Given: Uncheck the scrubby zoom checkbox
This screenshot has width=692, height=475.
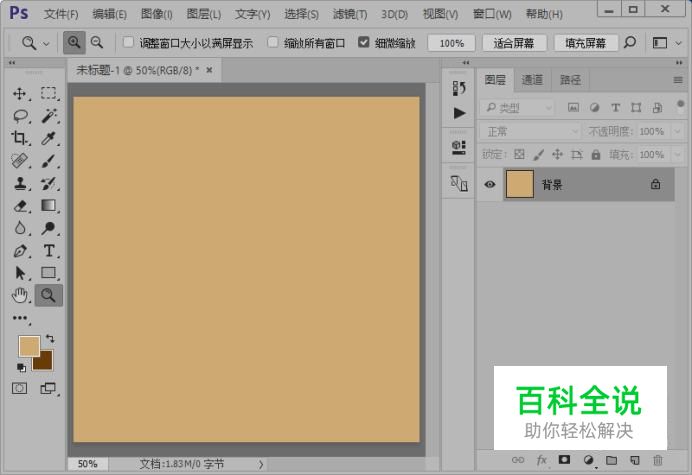Looking at the screenshot, I should (x=363, y=42).
